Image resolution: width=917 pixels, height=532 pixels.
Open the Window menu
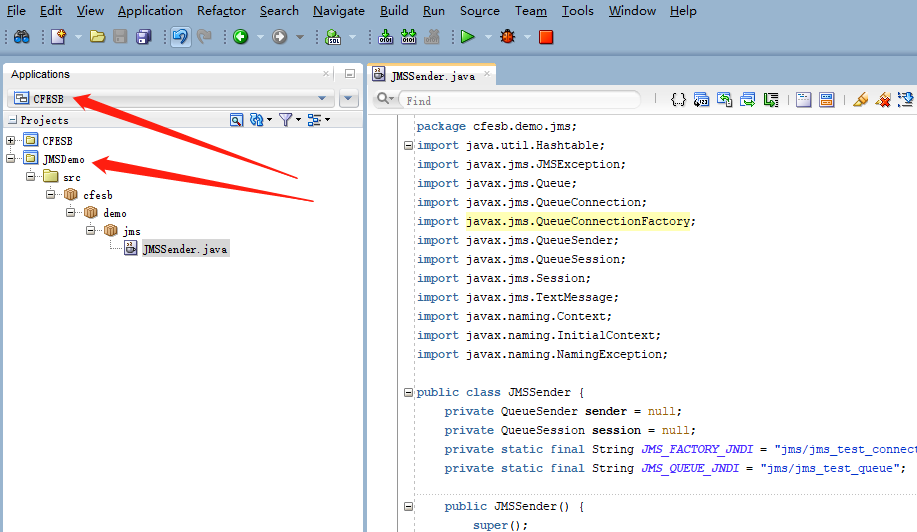point(632,11)
